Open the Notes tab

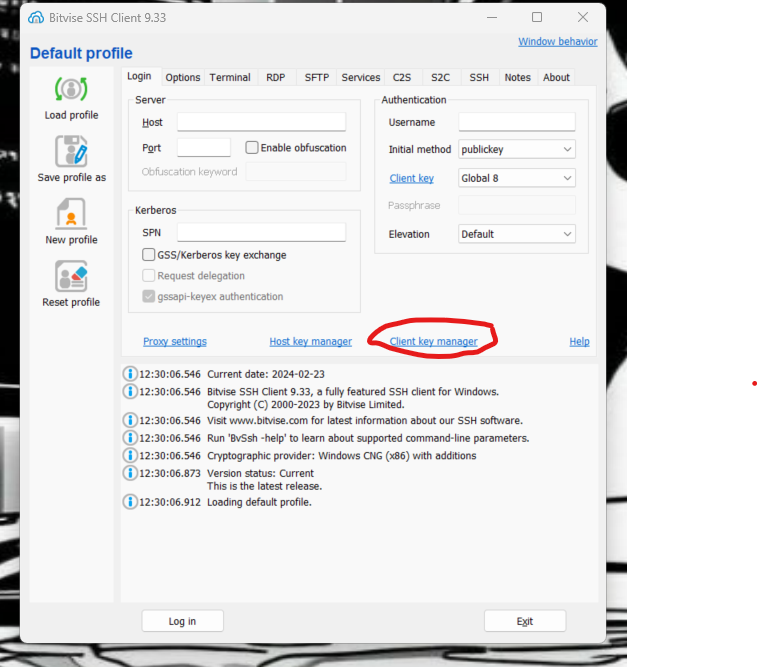tap(518, 77)
